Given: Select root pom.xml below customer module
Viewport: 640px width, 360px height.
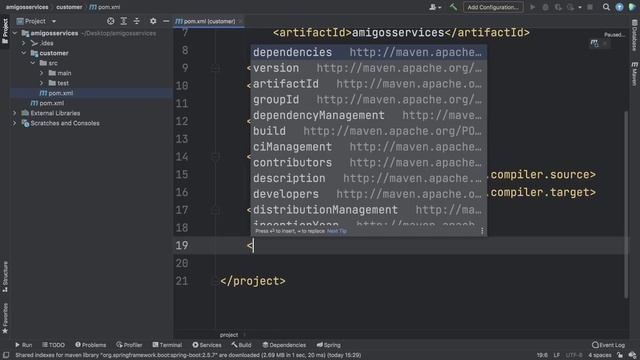Looking at the screenshot, I should point(47,103).
